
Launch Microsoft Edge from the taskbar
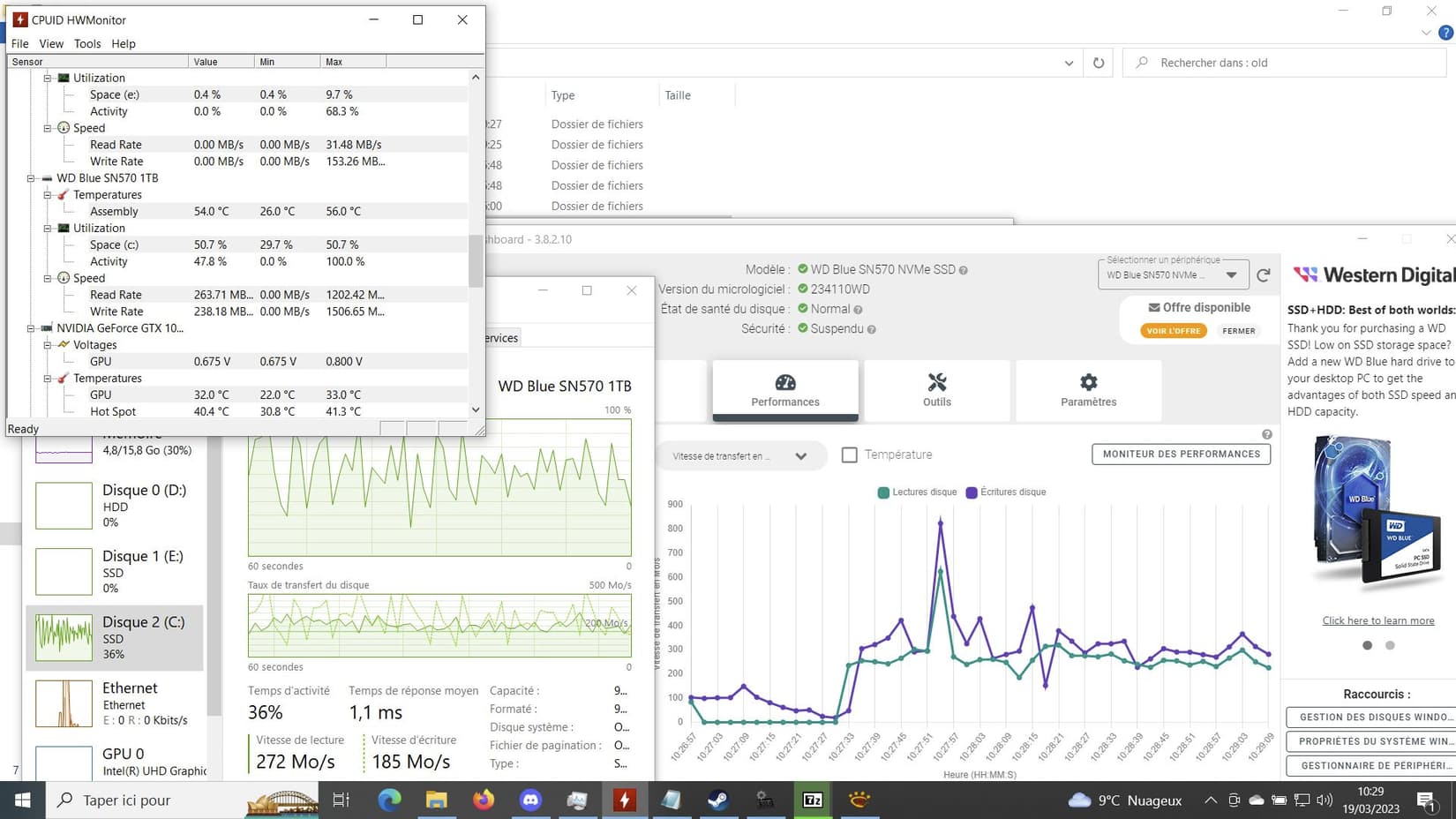point(389,800)
